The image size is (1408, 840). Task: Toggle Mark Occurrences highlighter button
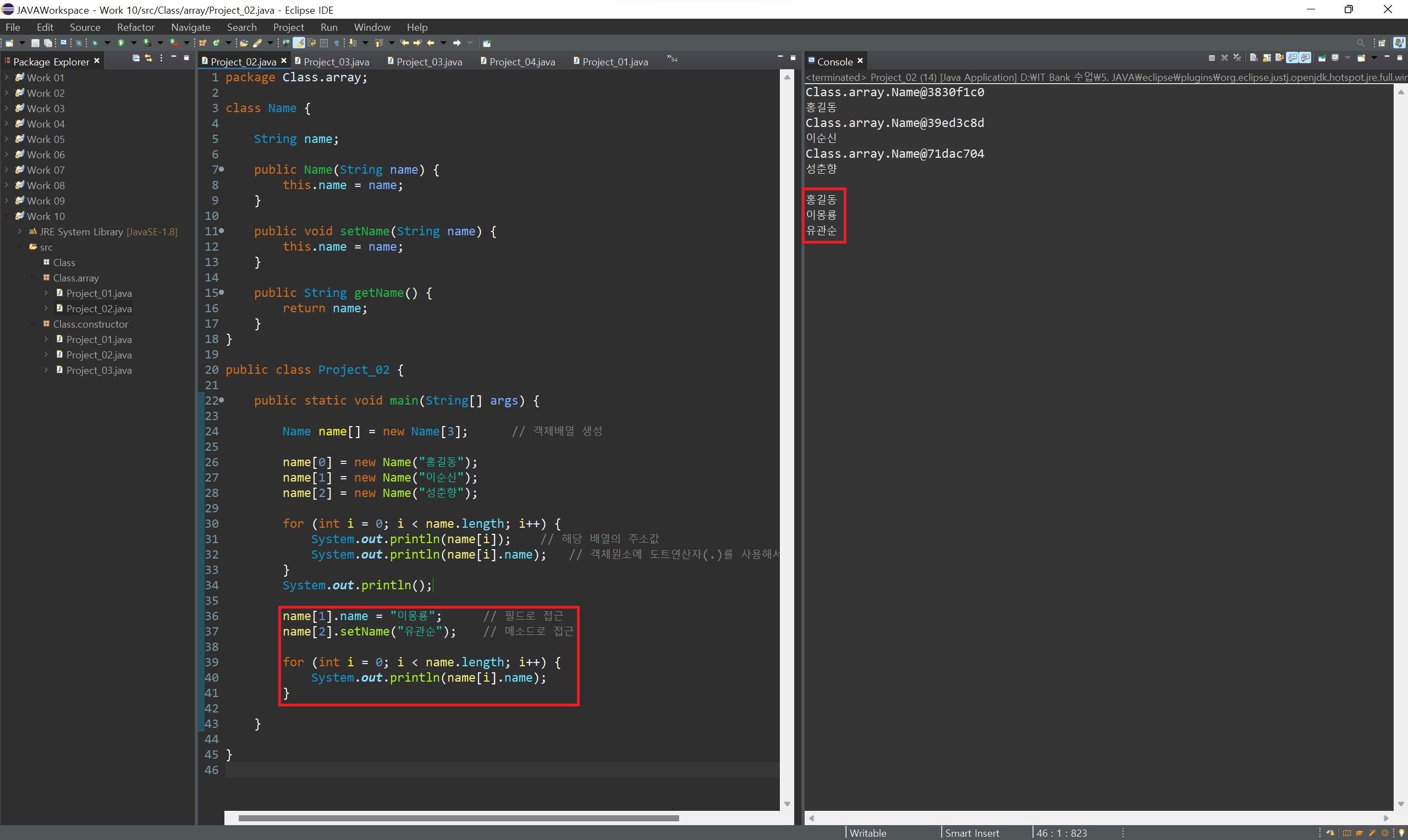pyautogui.click(x=298, y=43)
